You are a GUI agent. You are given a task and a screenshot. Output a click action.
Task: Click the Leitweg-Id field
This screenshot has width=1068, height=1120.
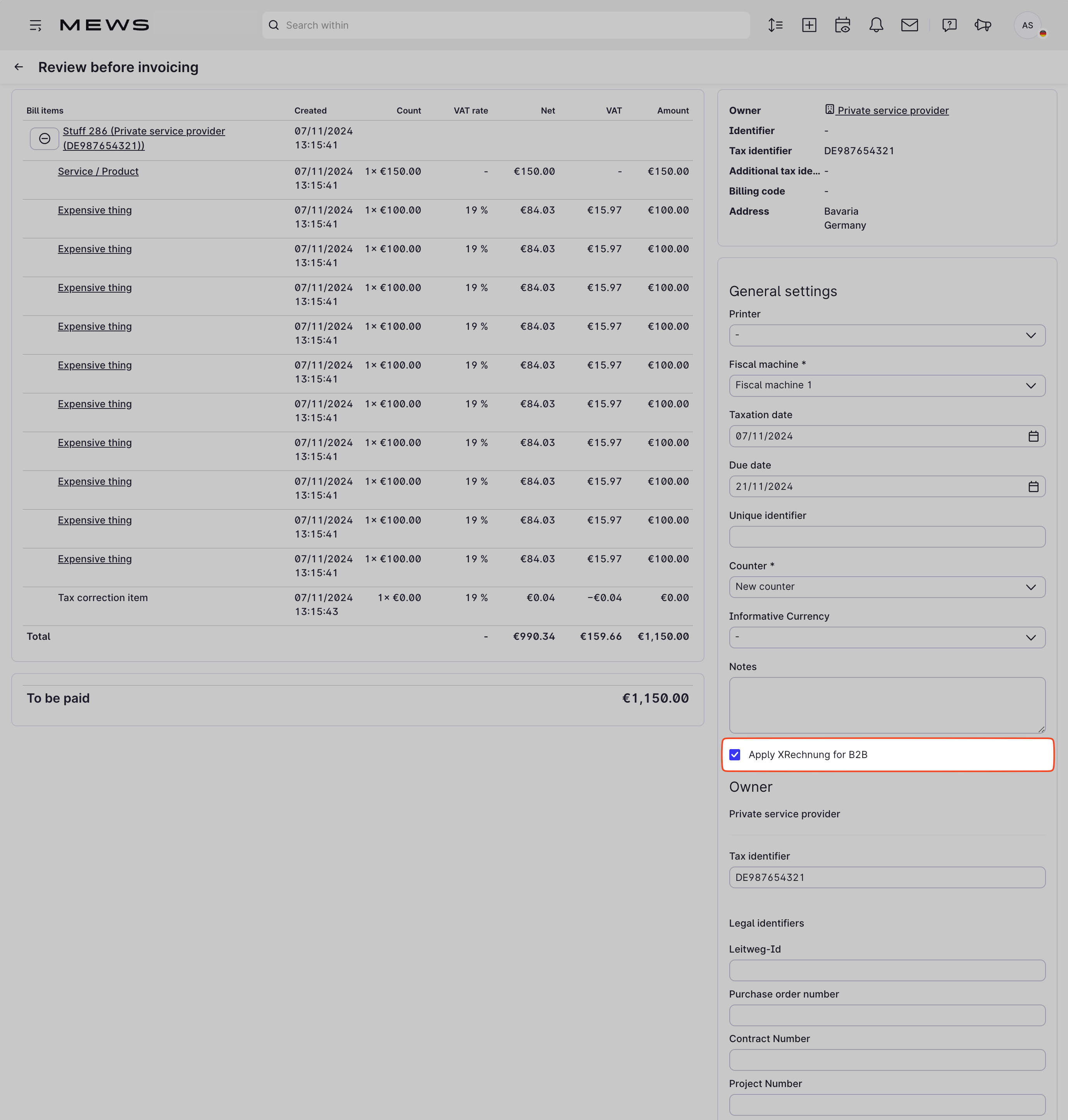pos(887,970)
